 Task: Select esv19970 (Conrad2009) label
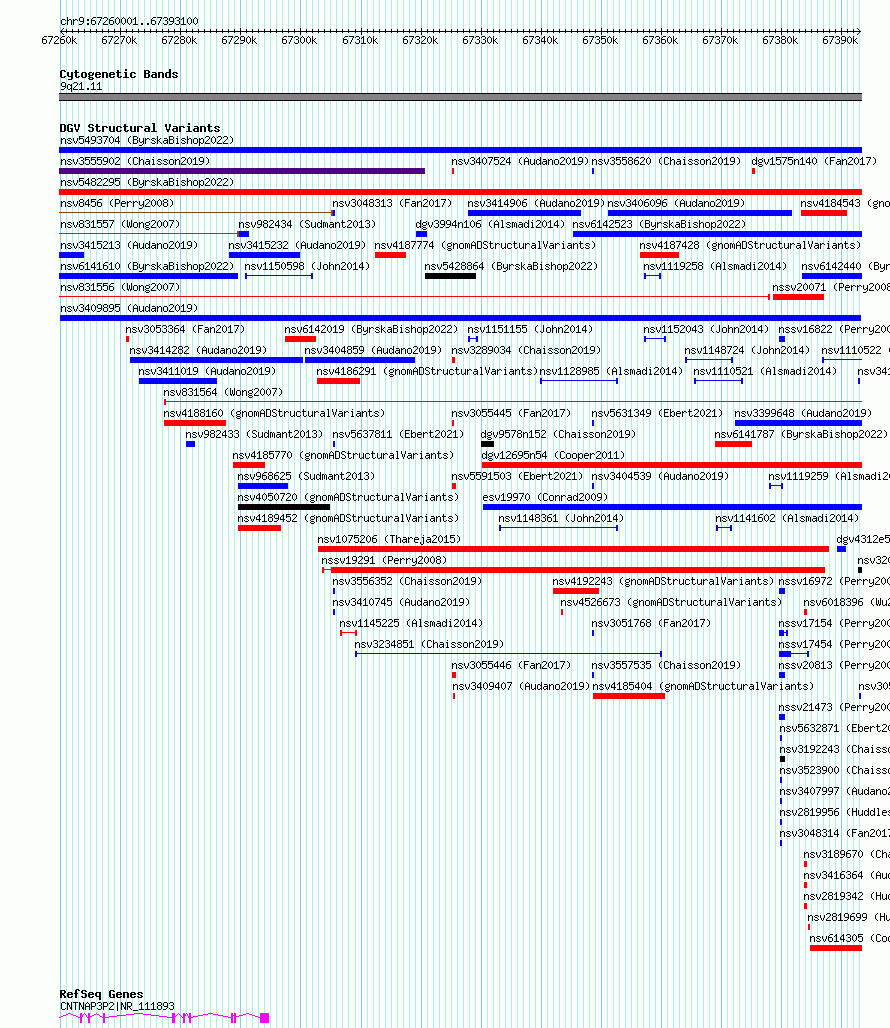545,497
